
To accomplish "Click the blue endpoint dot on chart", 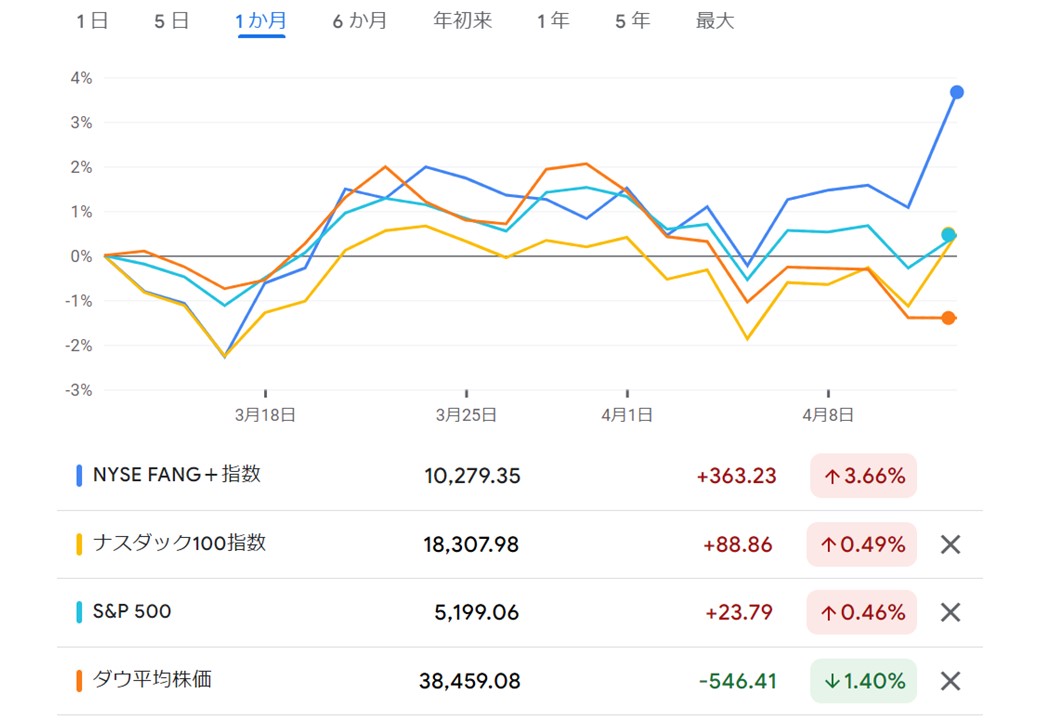I will tap(956, 92).
